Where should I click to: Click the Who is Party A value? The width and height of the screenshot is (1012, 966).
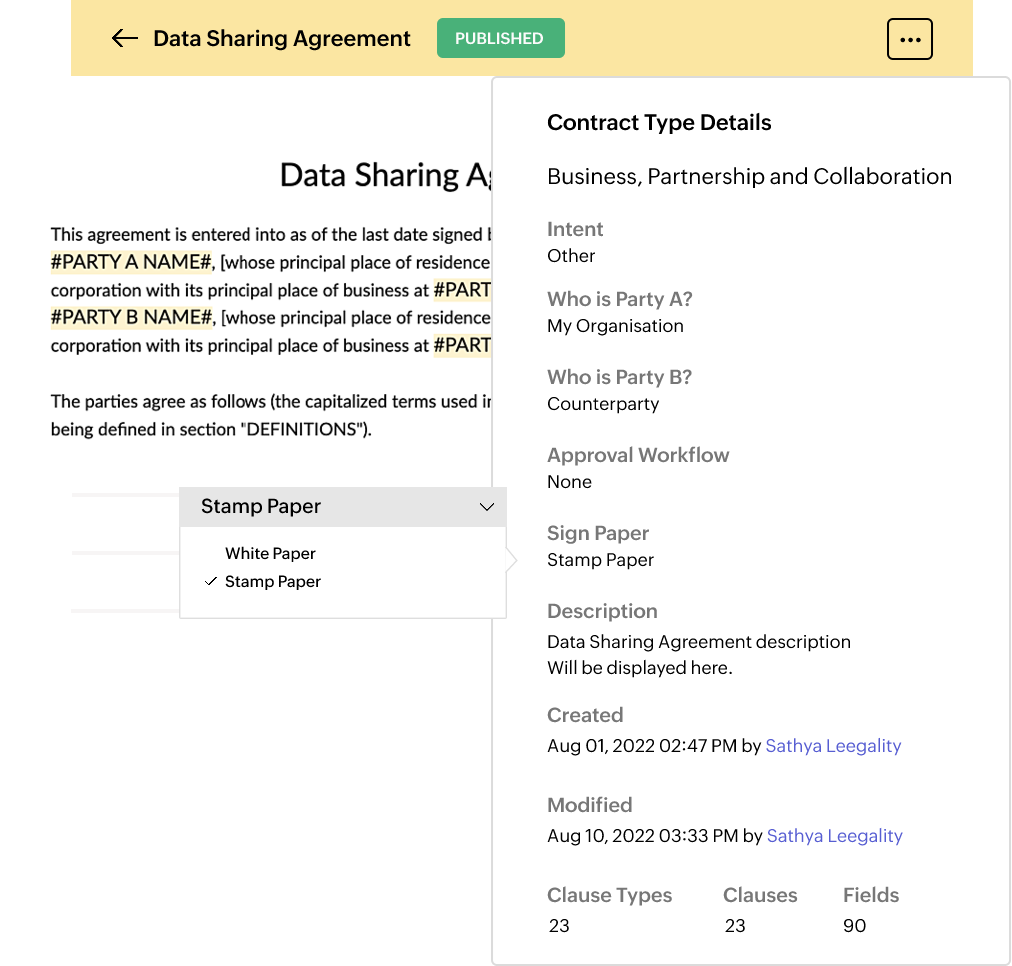[x=615, y=326]
